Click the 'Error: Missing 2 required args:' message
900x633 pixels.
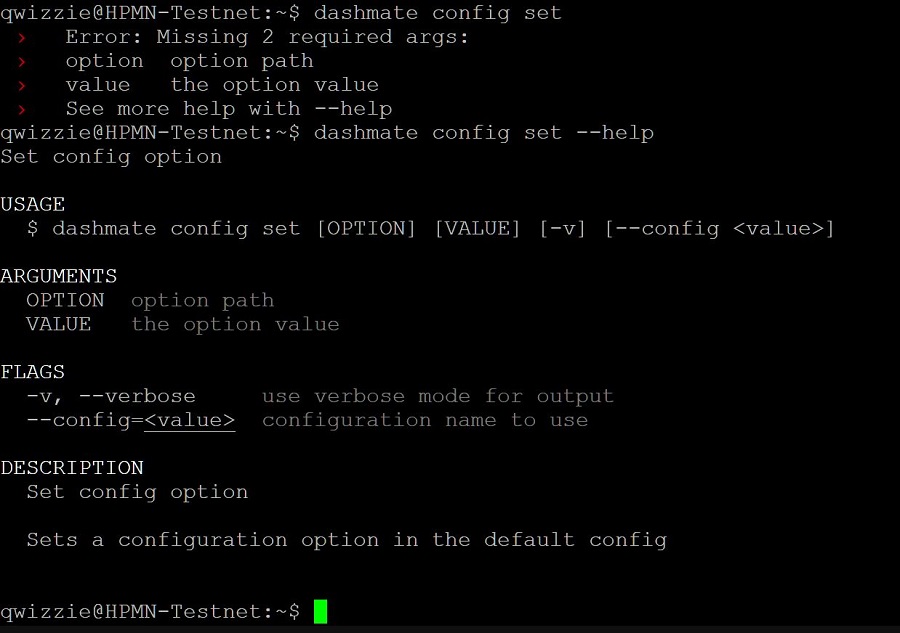(267, 37)
